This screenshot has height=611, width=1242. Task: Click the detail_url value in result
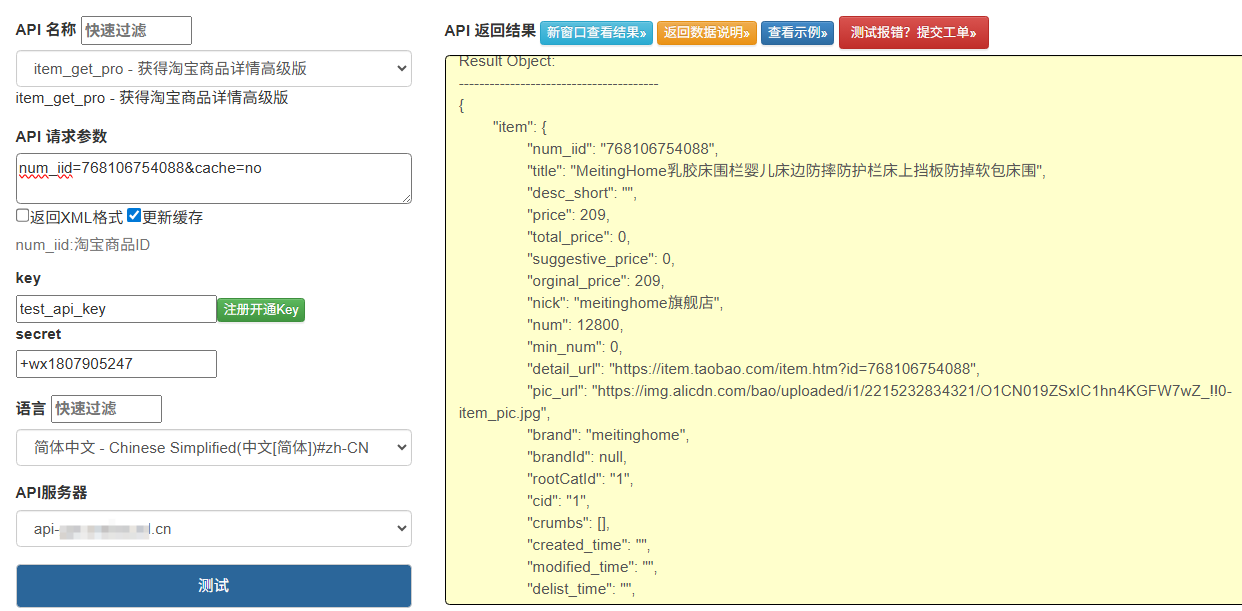pos(792,369)
